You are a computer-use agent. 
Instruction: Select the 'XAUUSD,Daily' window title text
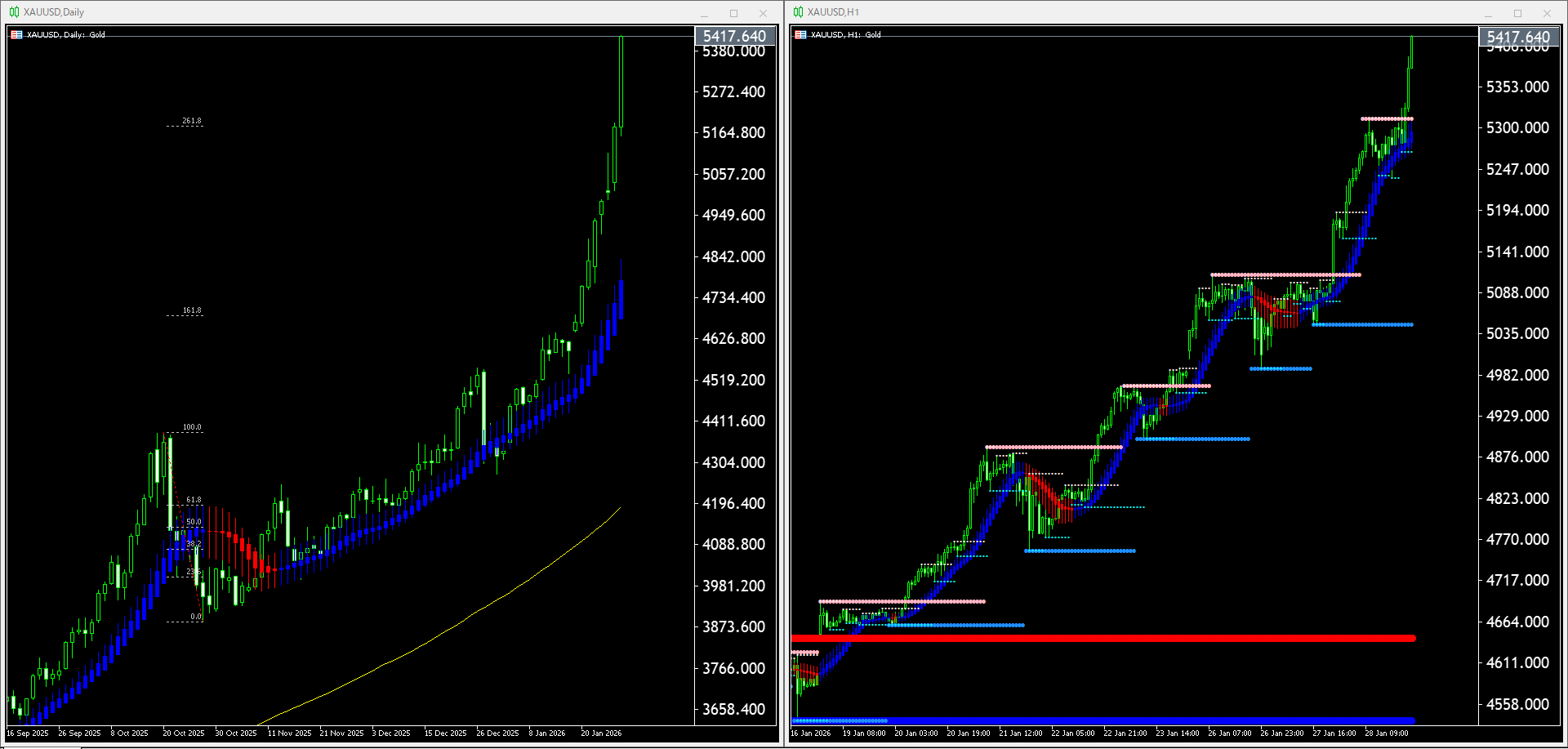pos(54,12)
